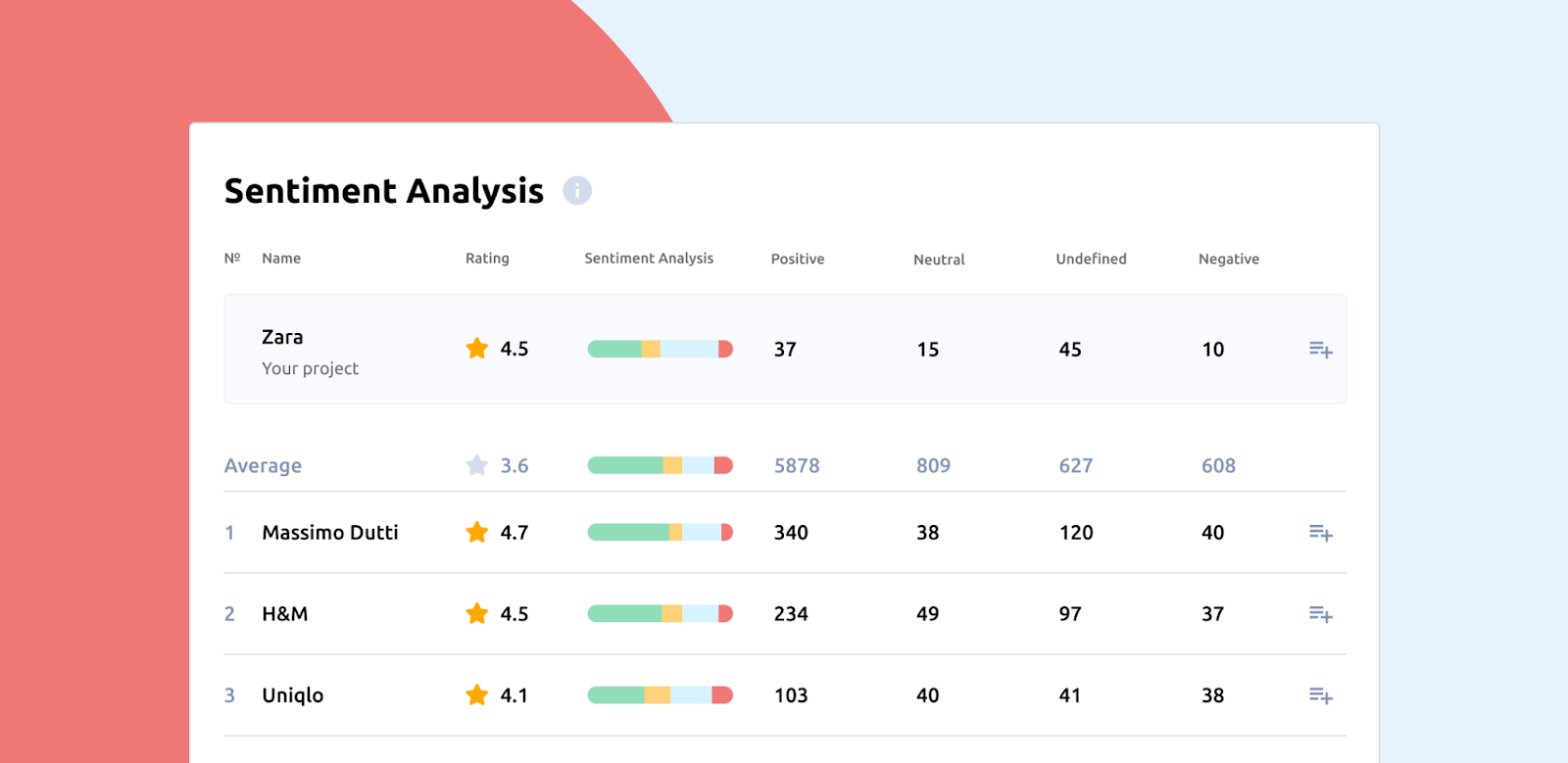Click the № column header
Viewport: 1568px width, 763px height.
click(232, 259)
